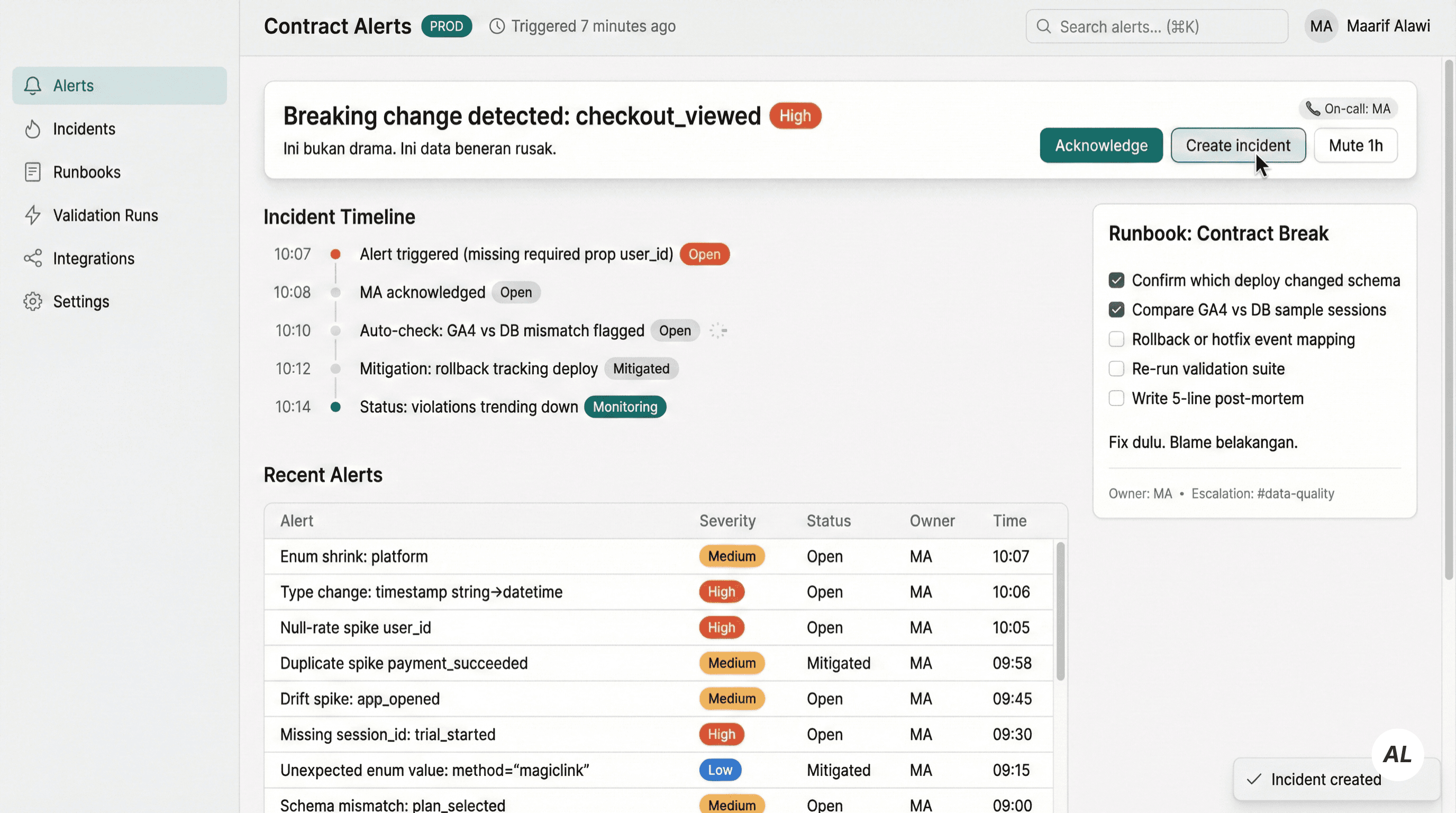The width and height of the screenshot is (1456, 813).
Task: Check Write 5-line post-mortem box
Action: coord(1116,398)
